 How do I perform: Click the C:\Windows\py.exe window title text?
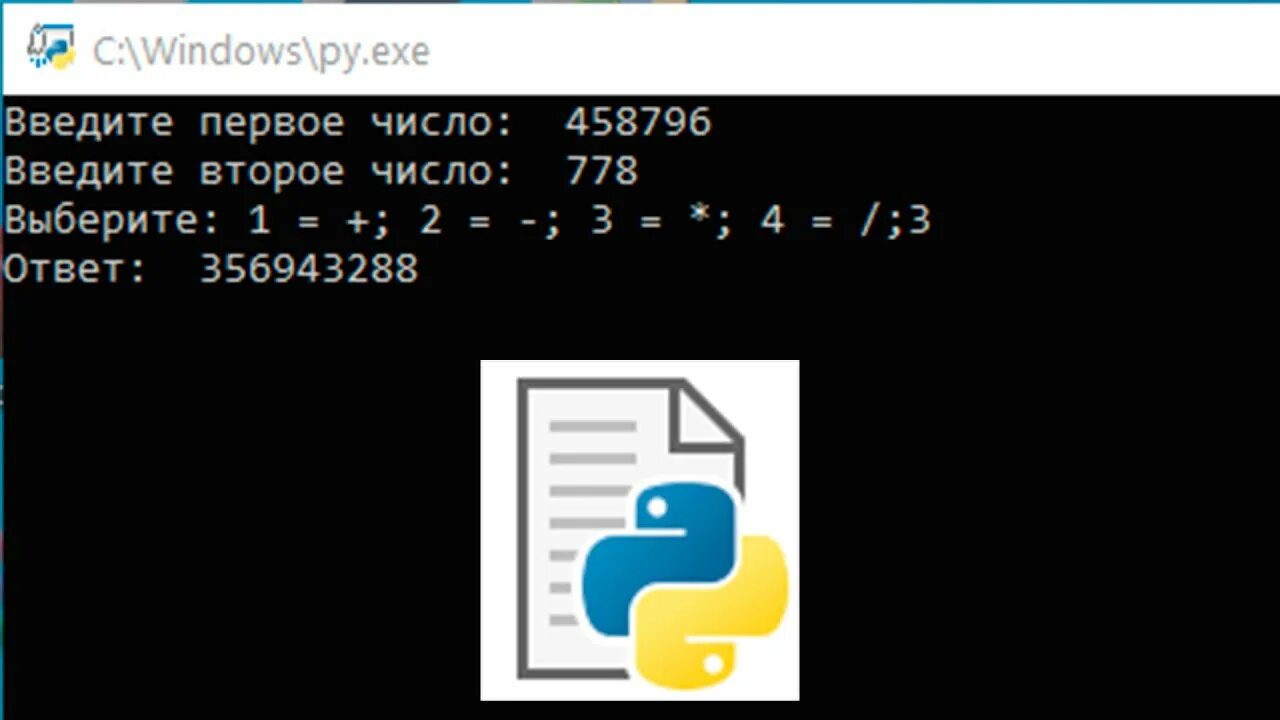tap(261, 51)
